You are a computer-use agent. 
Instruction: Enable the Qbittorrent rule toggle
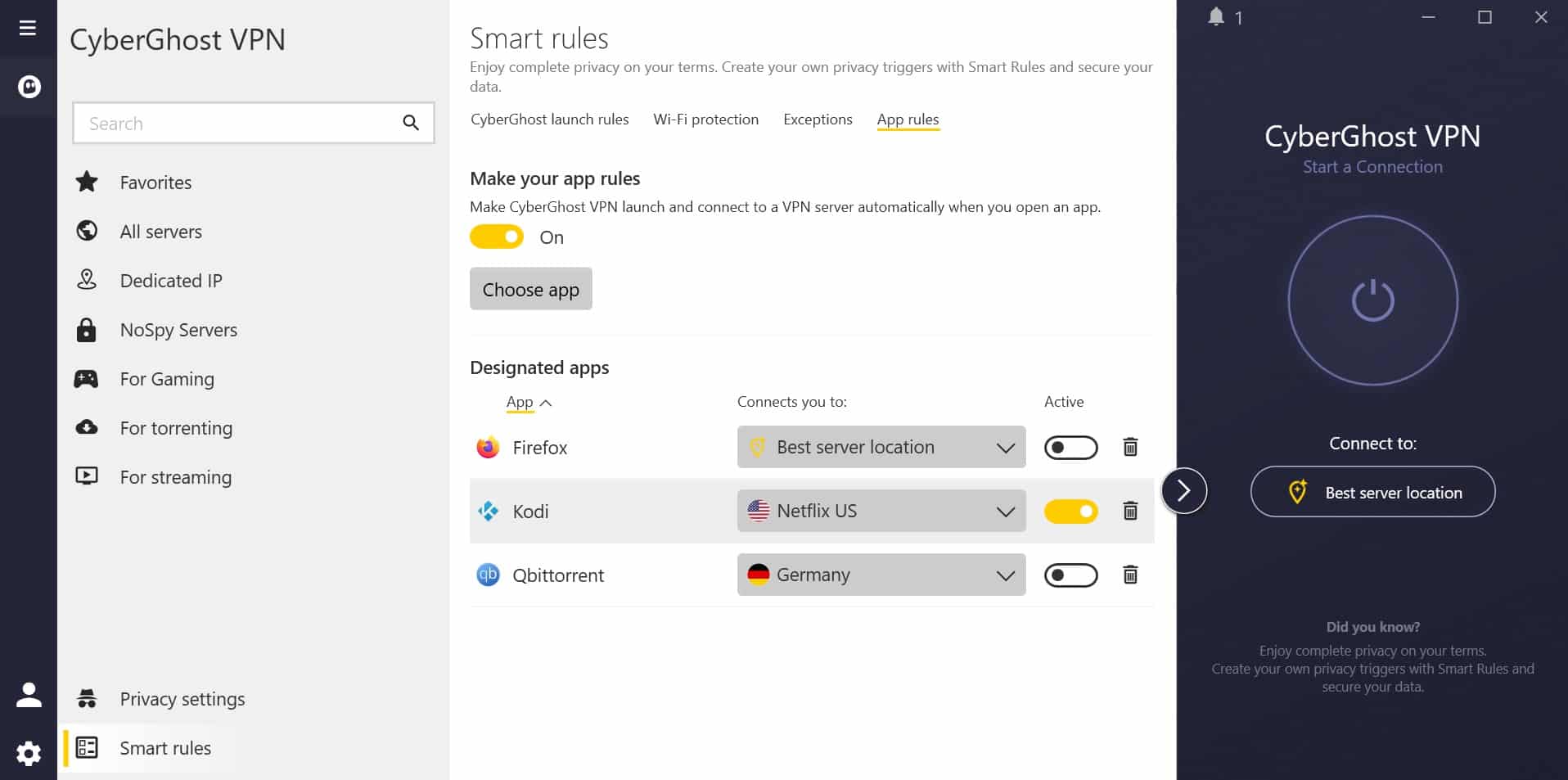[x=1070, y=575]
